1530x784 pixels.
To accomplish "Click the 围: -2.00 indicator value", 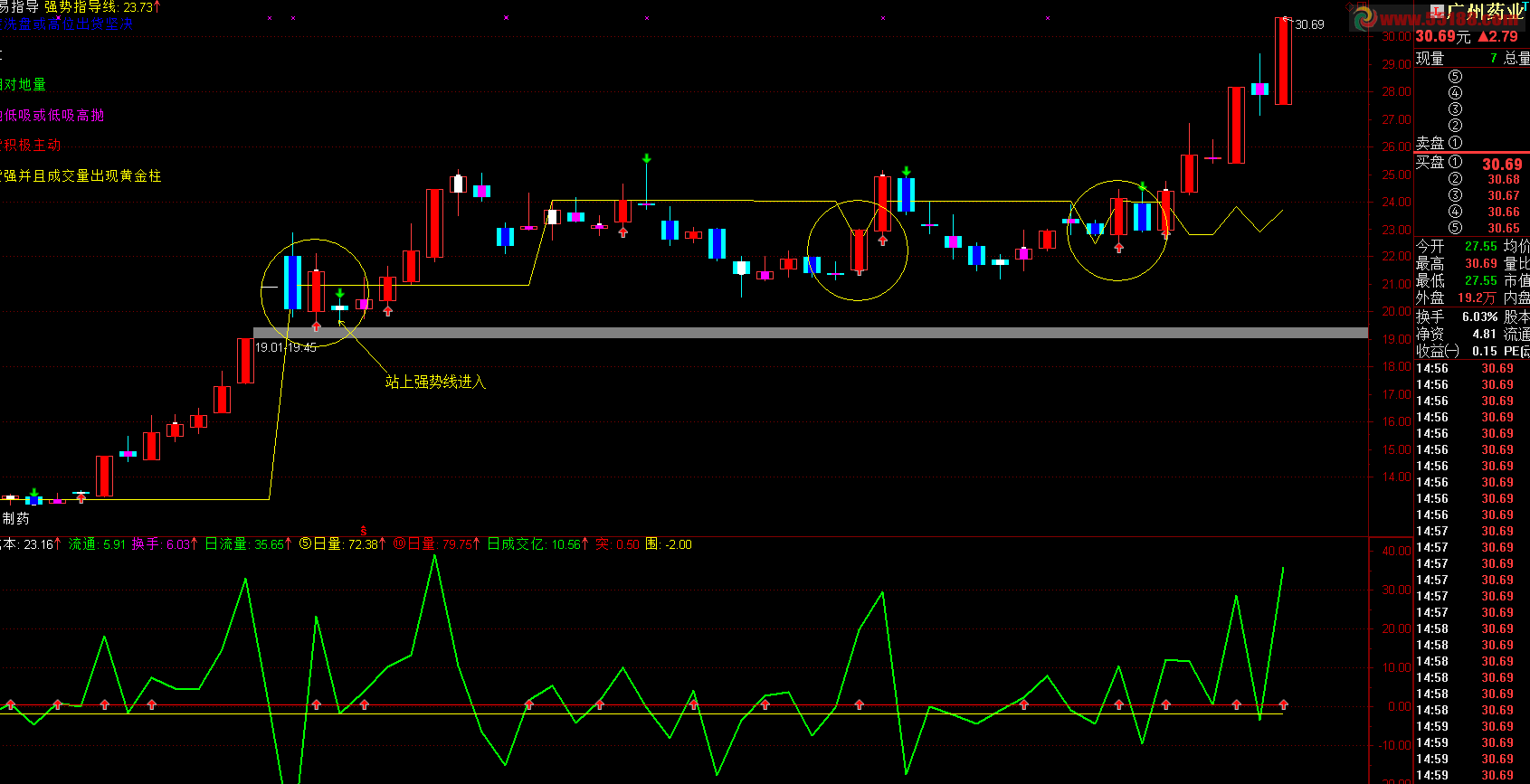I will [669, 544].
